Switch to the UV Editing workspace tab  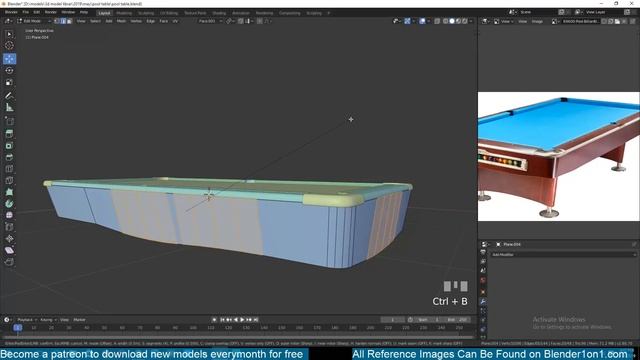coord(169,13)
